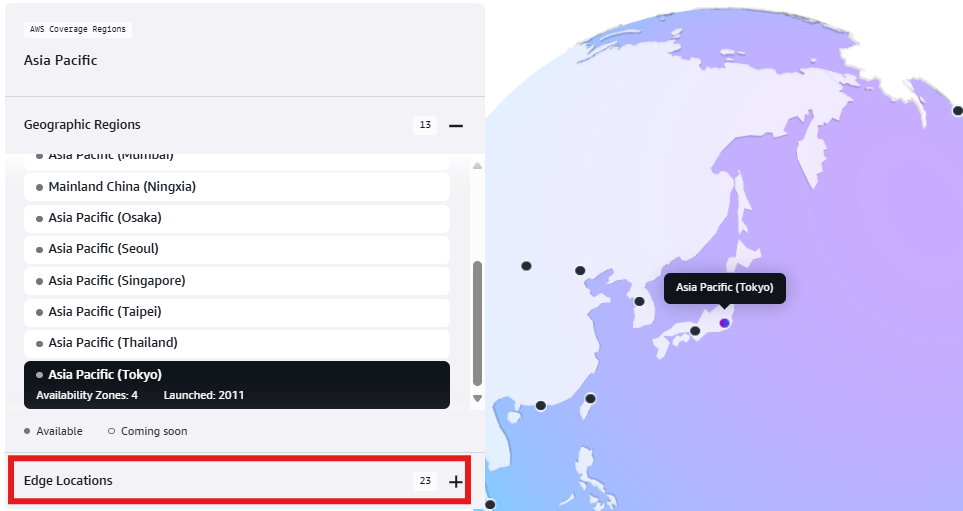Screen dimensions: 963x511
Task: Open Asia Pacific (Taipei) region entry
Action: point(237,312)
